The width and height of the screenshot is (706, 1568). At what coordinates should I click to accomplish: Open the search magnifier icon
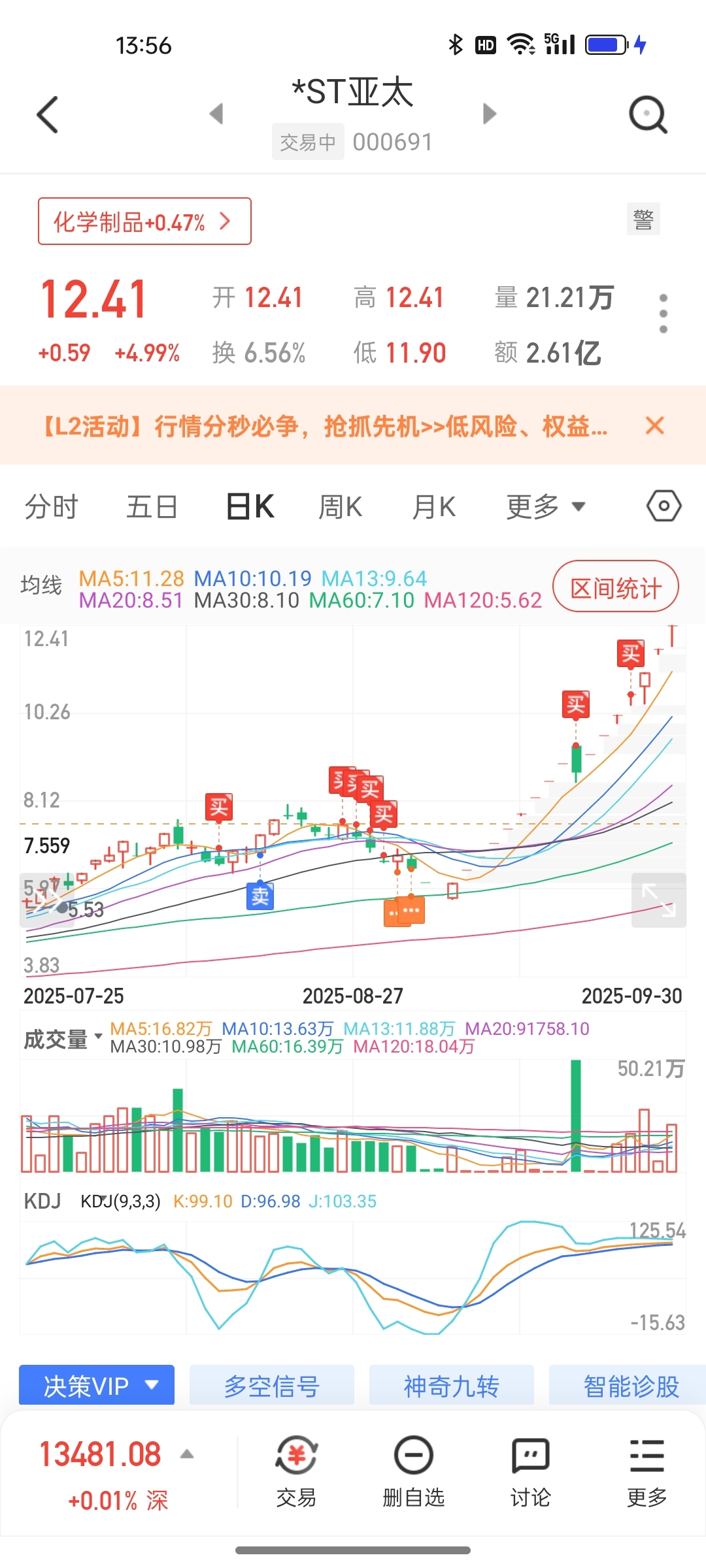648,115
